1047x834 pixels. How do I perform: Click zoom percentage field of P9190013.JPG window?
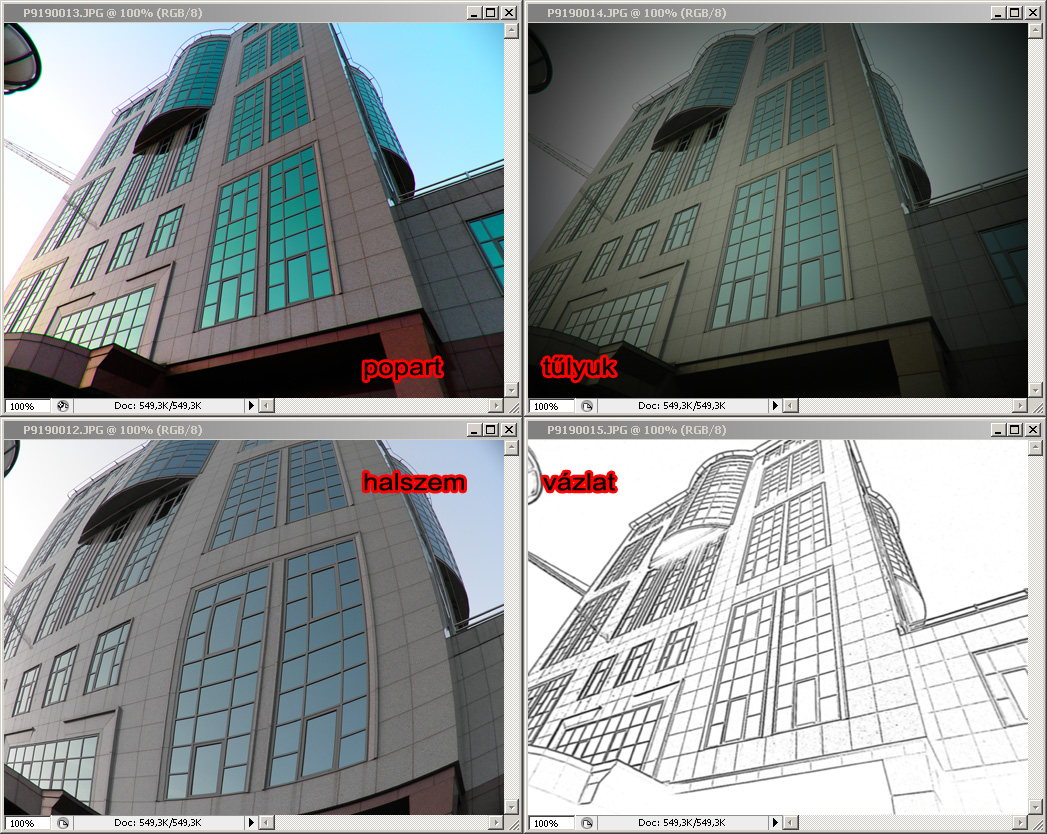point(27,406)
